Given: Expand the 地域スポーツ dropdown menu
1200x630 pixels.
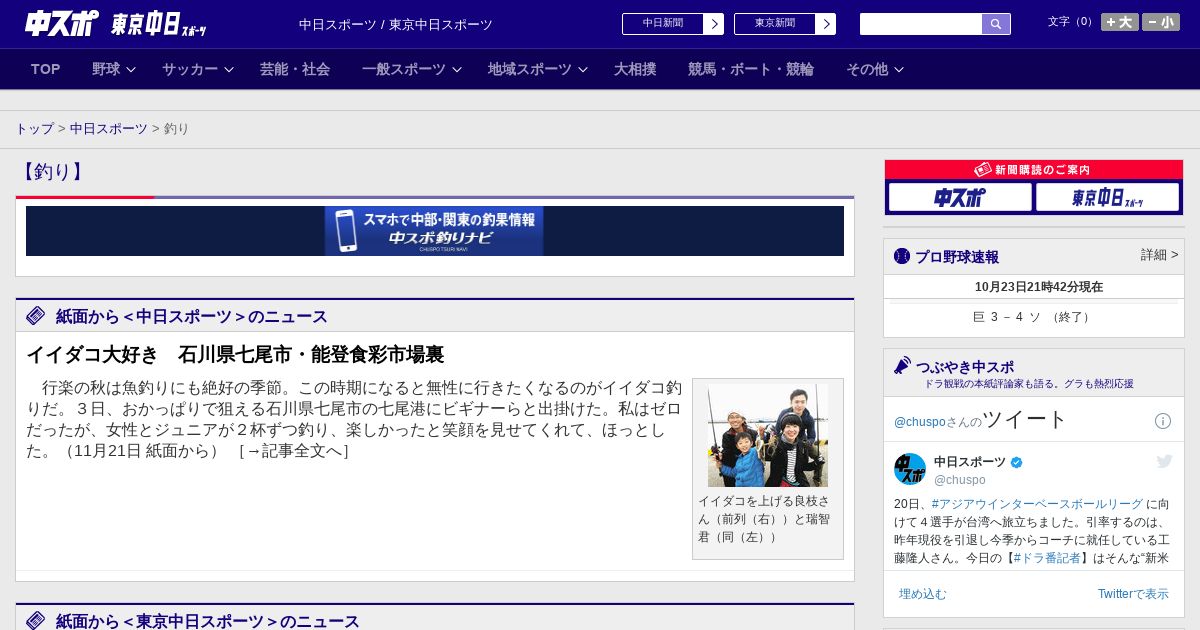Looking at the screenshot, I should (x=538, y=69).
